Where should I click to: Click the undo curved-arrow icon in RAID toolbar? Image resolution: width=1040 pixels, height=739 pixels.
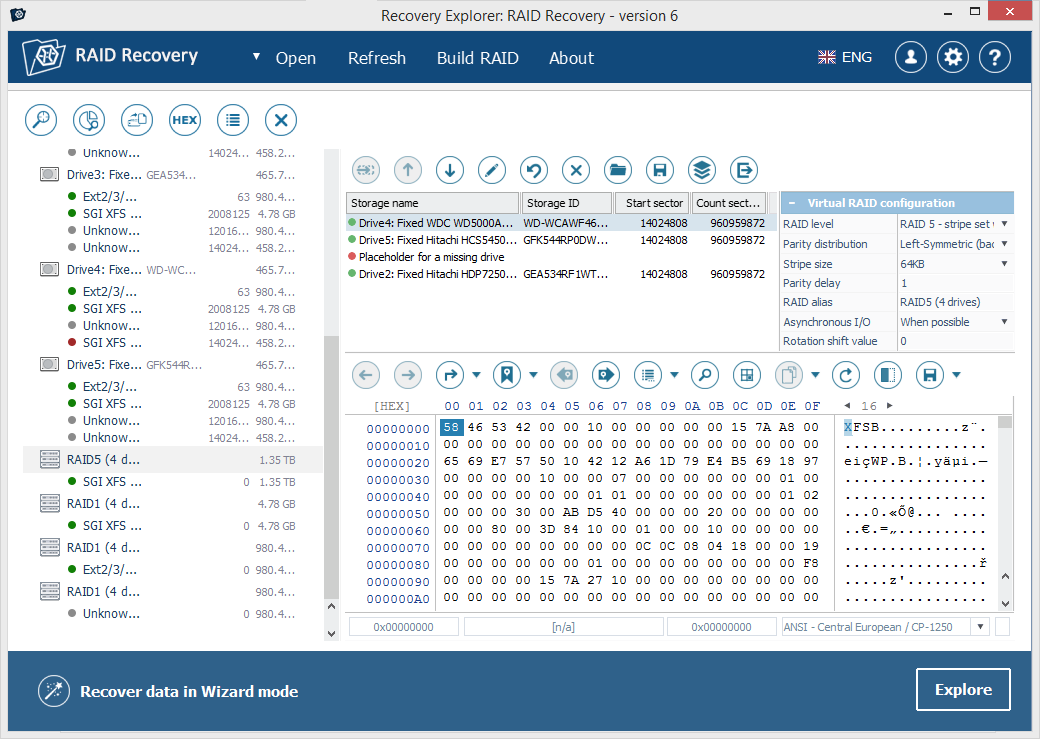(x=534, y=170)
